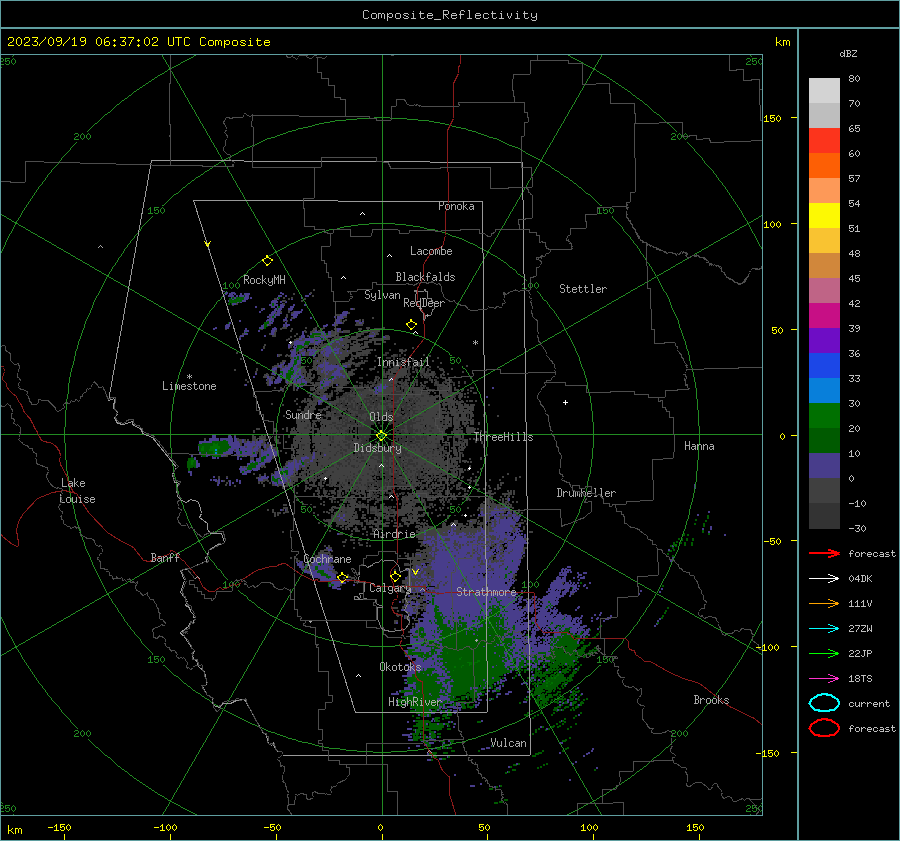Click the Composite_Reflectivity title
The image size is (900, 841).
[x=450, y=15]
